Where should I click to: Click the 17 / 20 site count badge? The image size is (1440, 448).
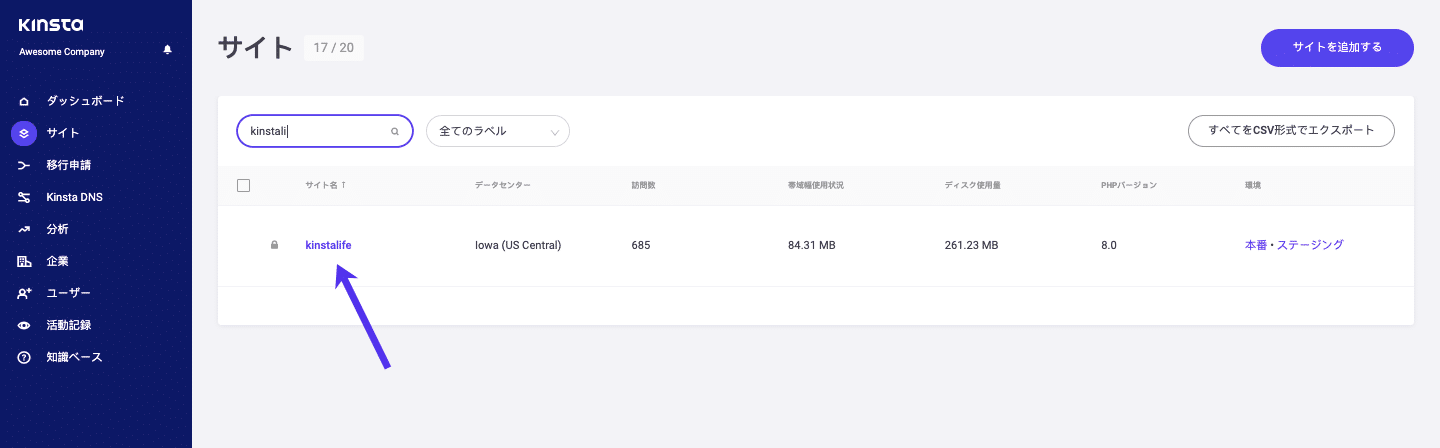click(334, 47)
